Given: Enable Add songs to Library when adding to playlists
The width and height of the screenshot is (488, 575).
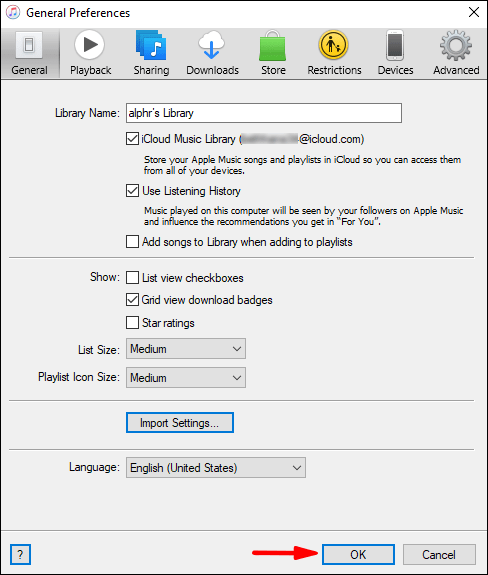Looking at the screenshot, I should coord(132,242).
